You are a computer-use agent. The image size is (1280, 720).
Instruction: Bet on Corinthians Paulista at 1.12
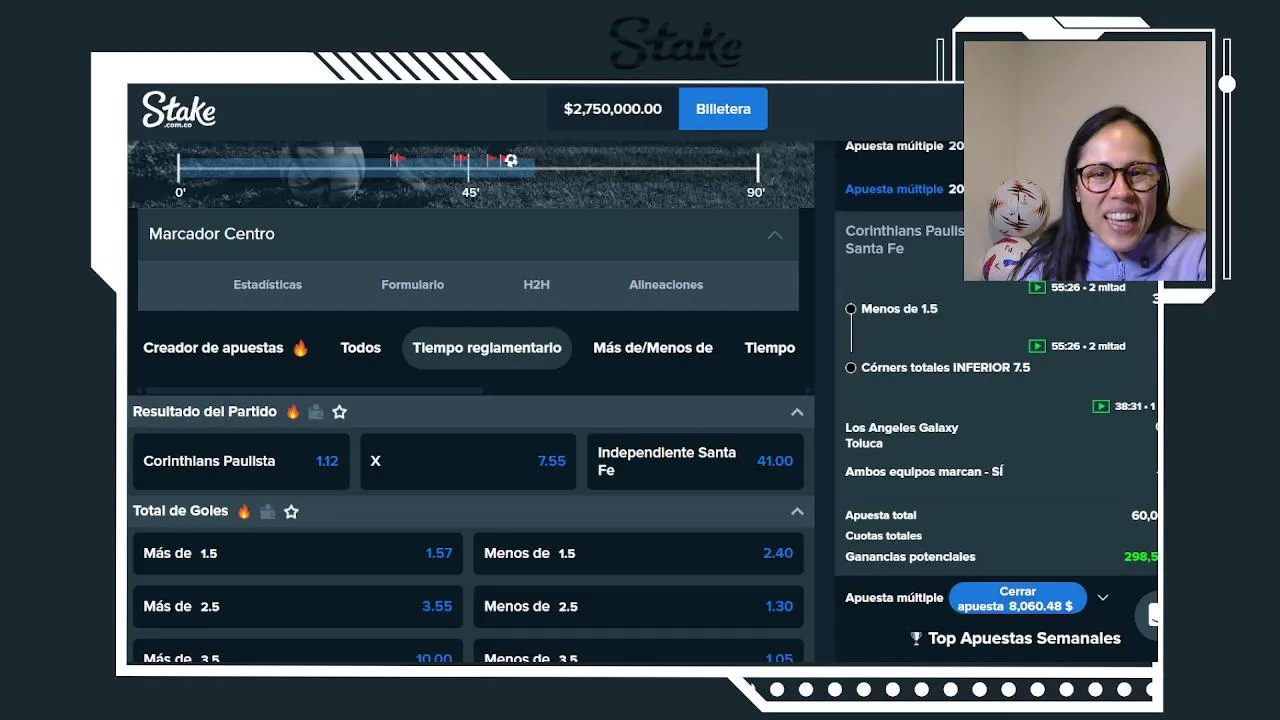coord(241,461)
